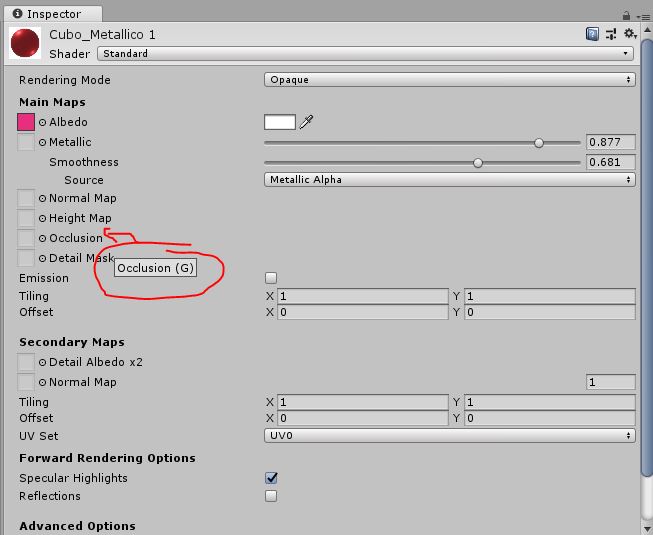
Task: Open the Source dropdown showing Metallic Alpha
Action: point(450,179)
